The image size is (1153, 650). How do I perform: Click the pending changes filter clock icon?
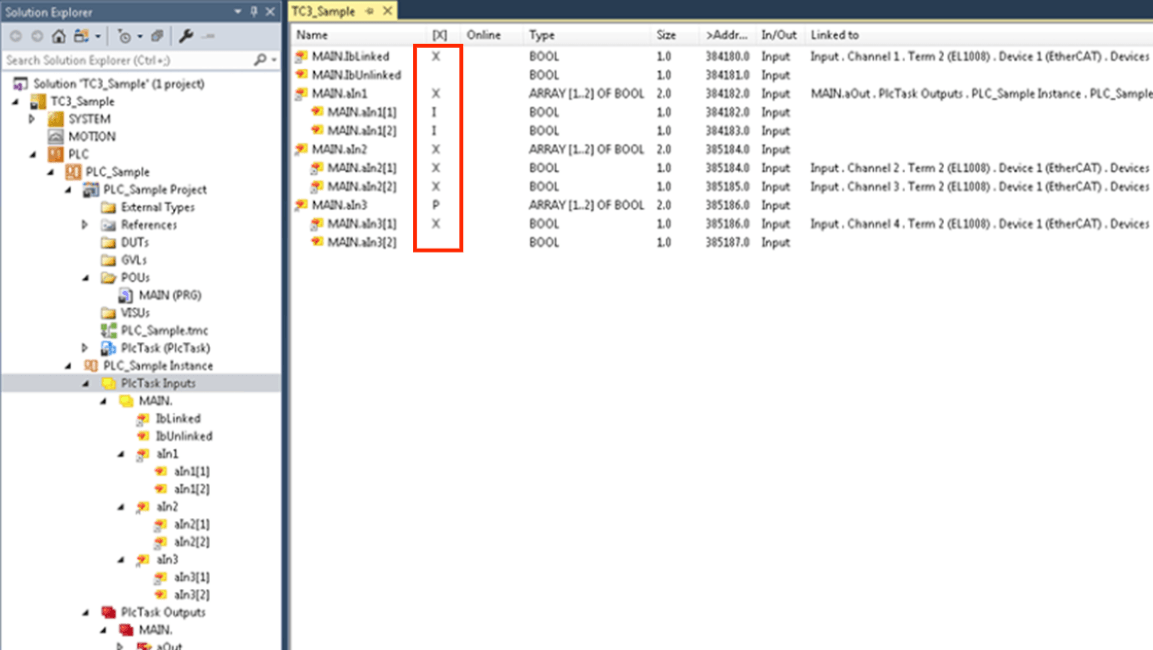point(124,36)
